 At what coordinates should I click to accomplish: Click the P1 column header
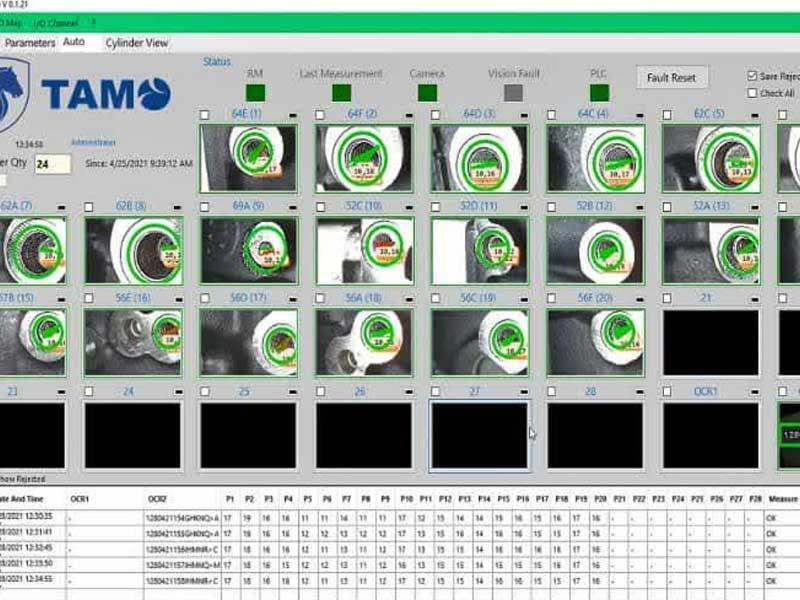pyautogui.click(x=230, y=499)
